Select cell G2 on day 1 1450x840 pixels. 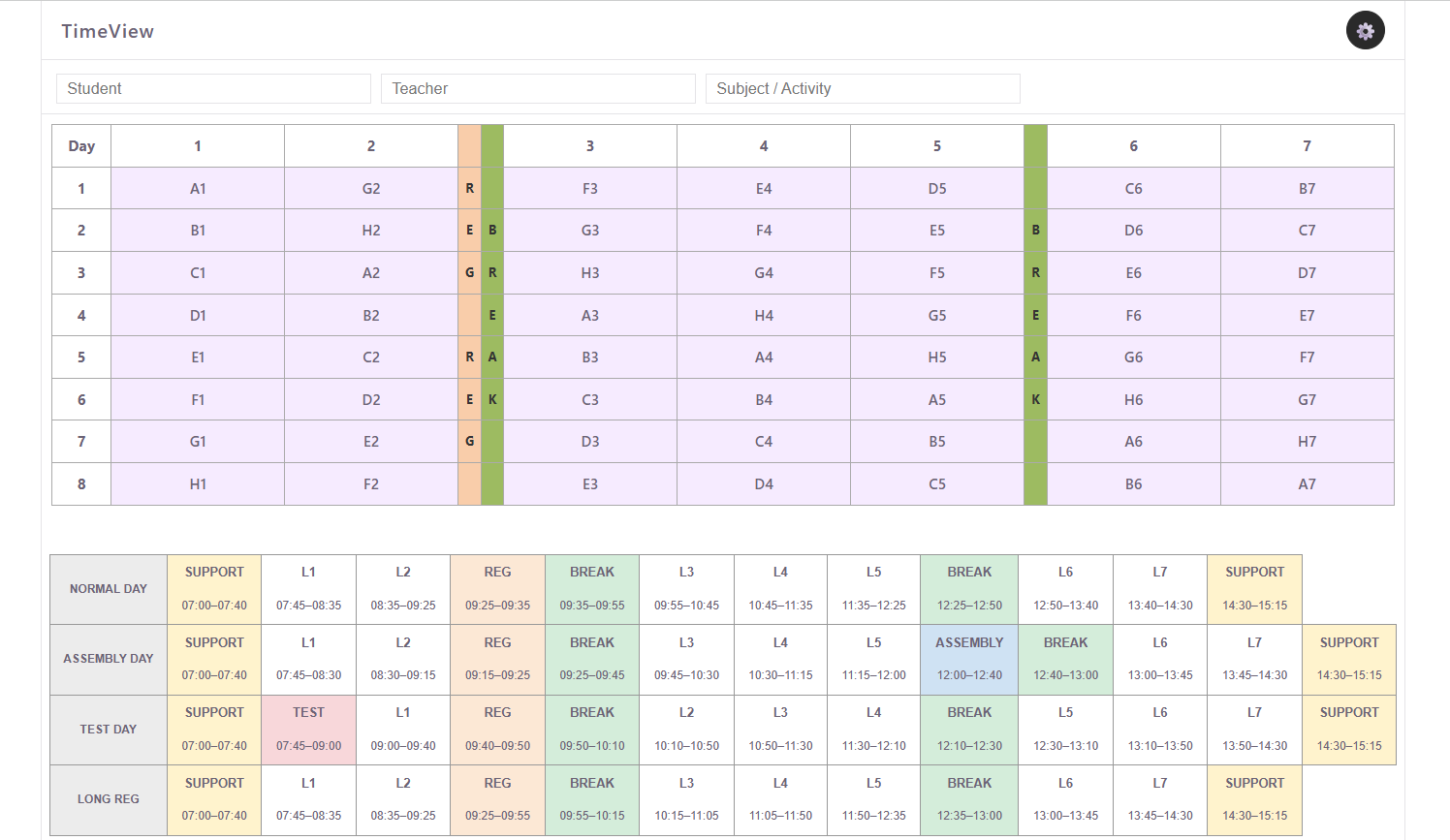[x=371, y=188]
